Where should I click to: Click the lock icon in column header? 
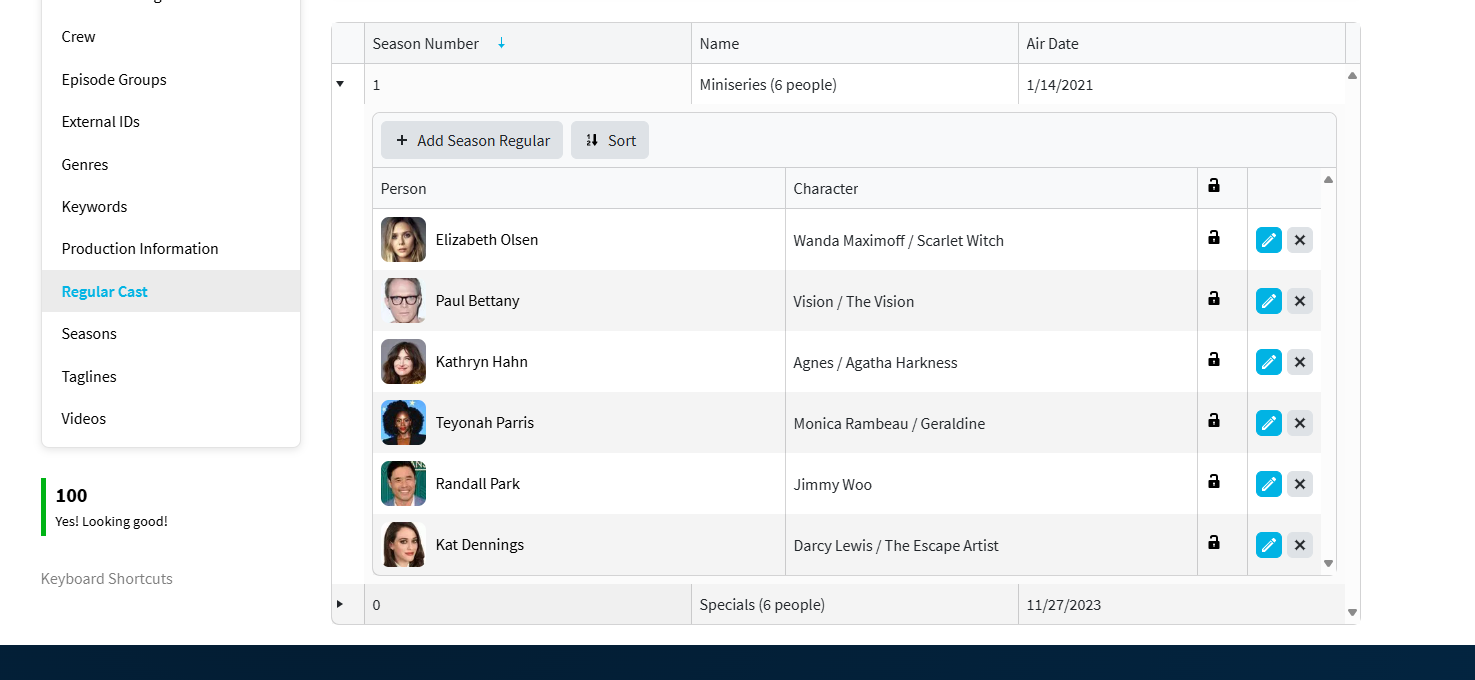(1214, 185)
